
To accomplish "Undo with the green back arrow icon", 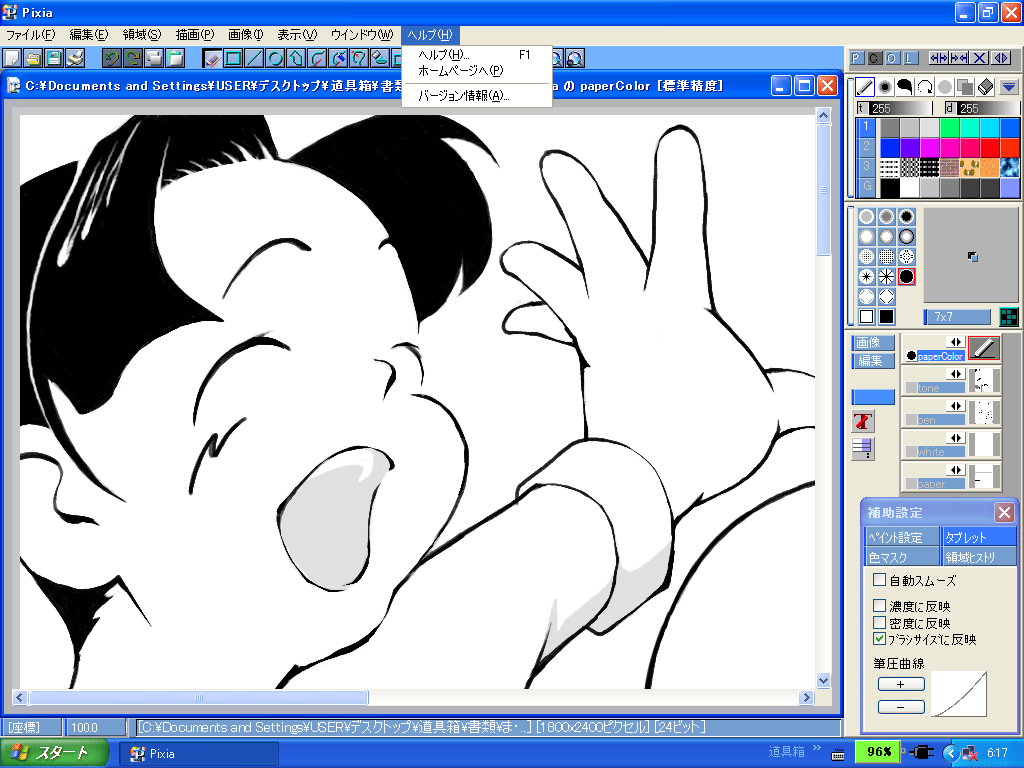I will click(x=112, y=58).
